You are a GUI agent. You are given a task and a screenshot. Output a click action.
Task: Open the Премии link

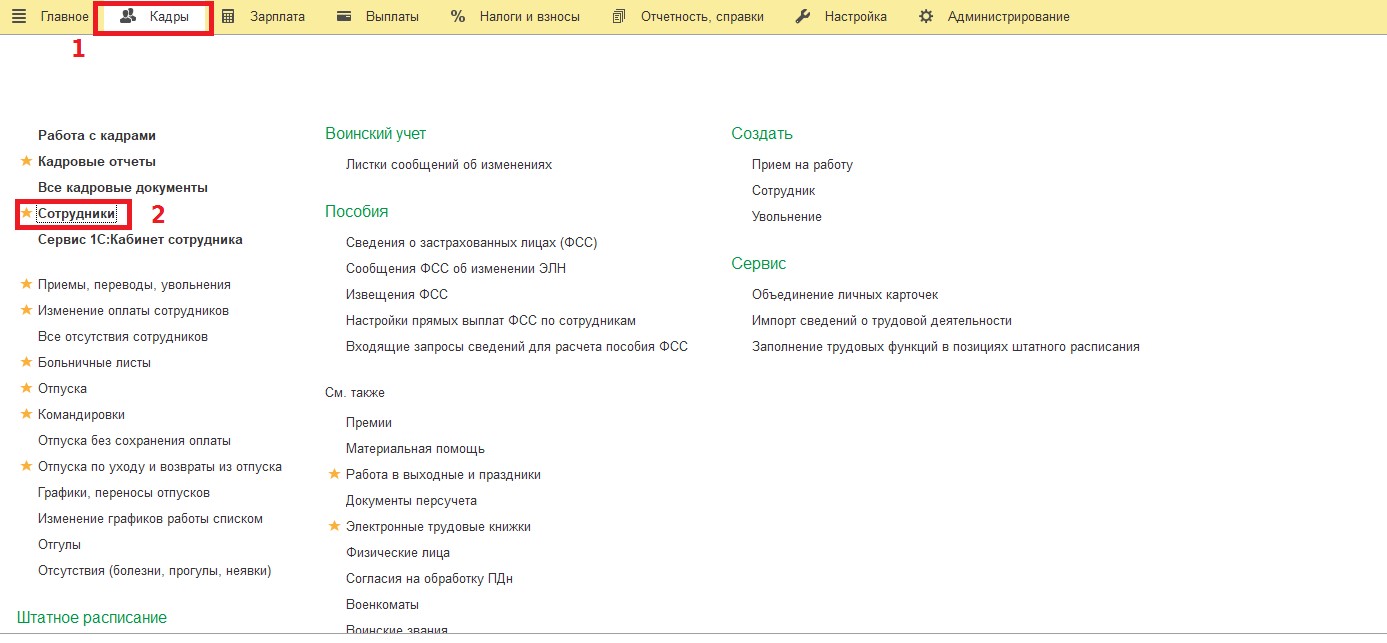click(369, 422)
